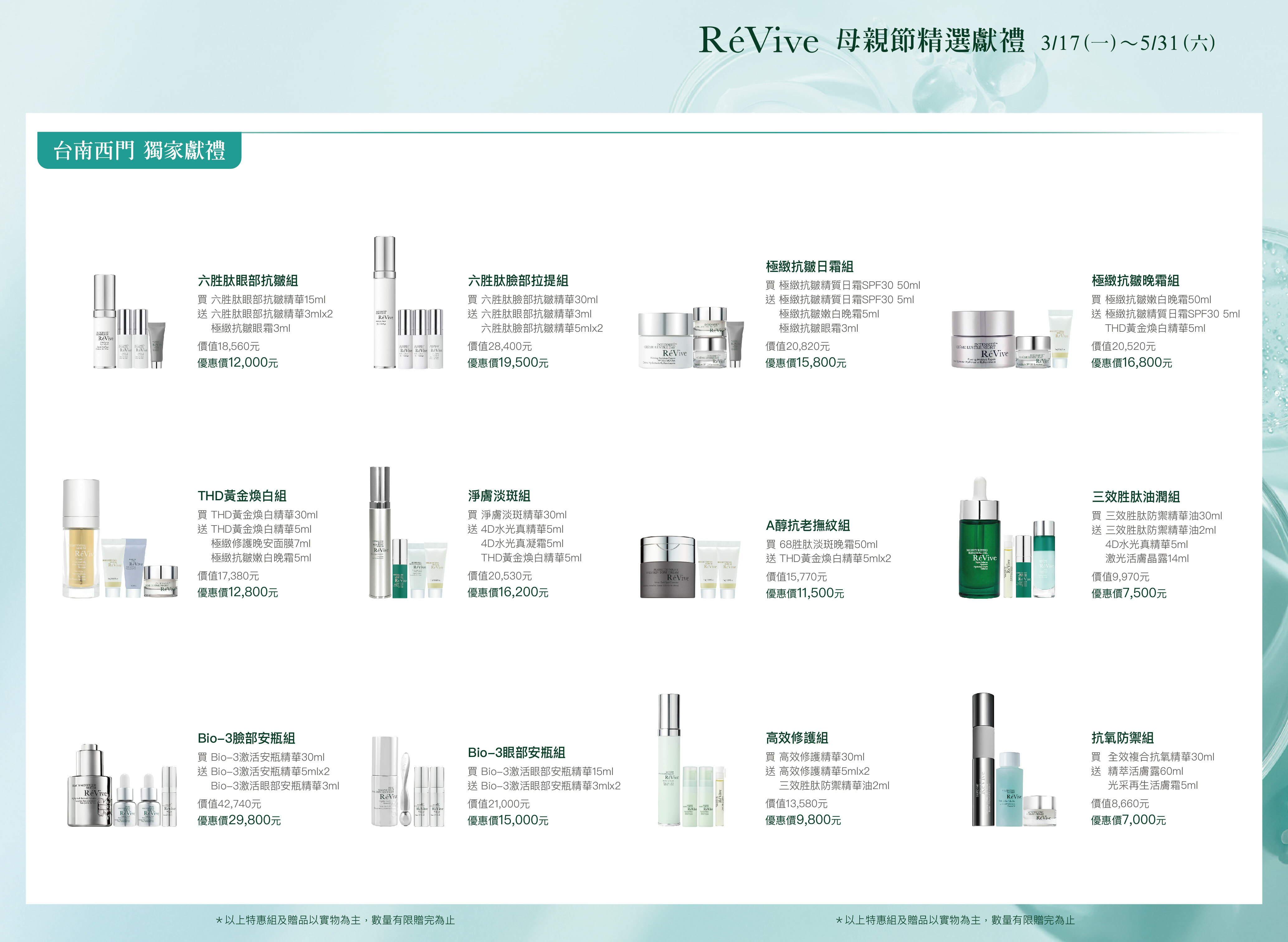Click the price 優惠價29,800元
Viewport: 1288px width, 942px height.
tap(239, 821)
